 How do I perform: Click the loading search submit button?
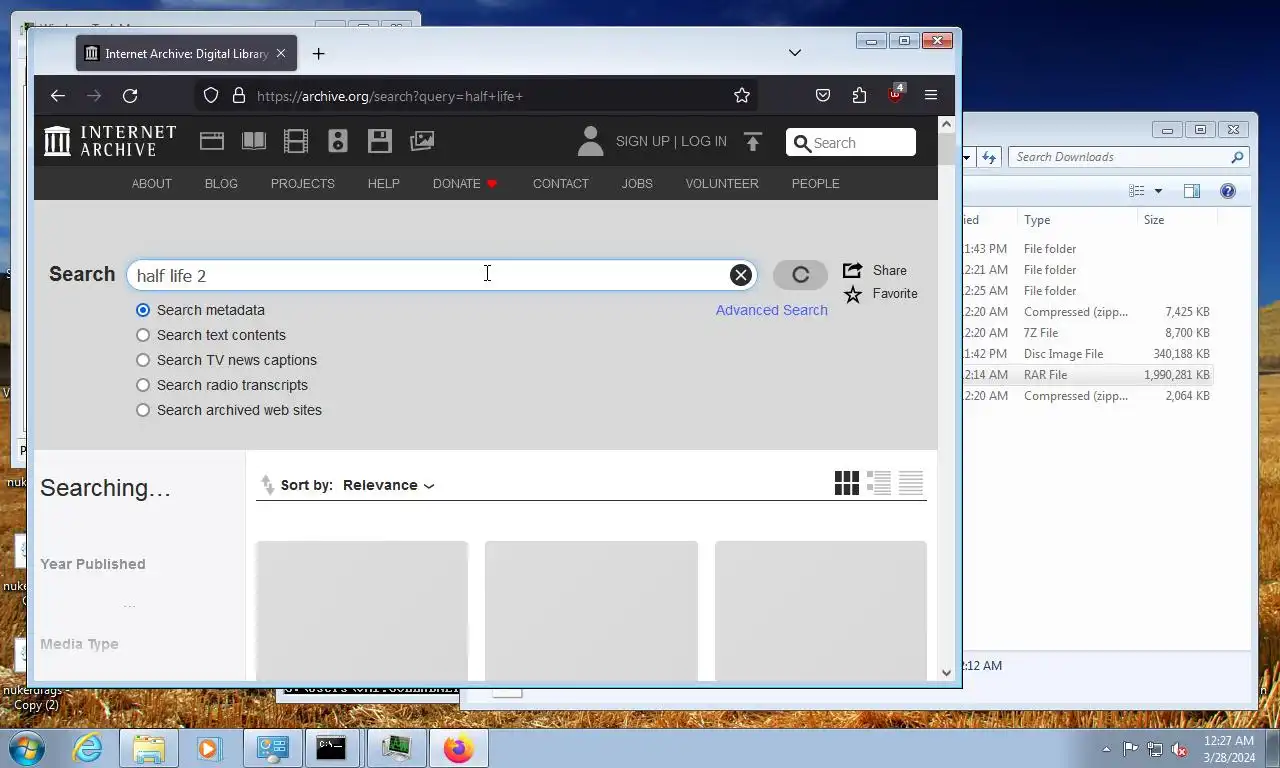[800, 275]
